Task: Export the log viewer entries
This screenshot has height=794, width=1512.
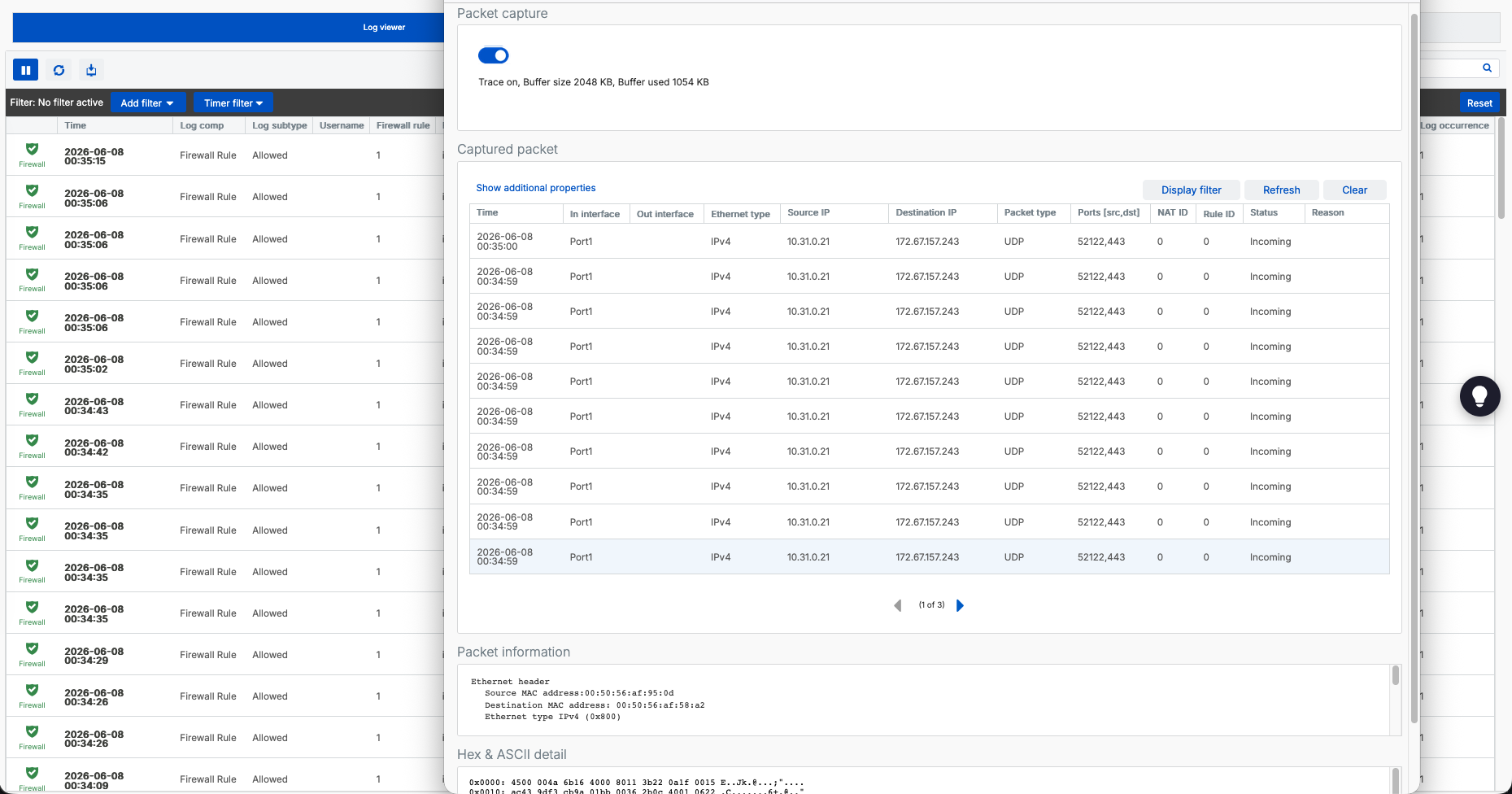Action: (x=91, y=70)
